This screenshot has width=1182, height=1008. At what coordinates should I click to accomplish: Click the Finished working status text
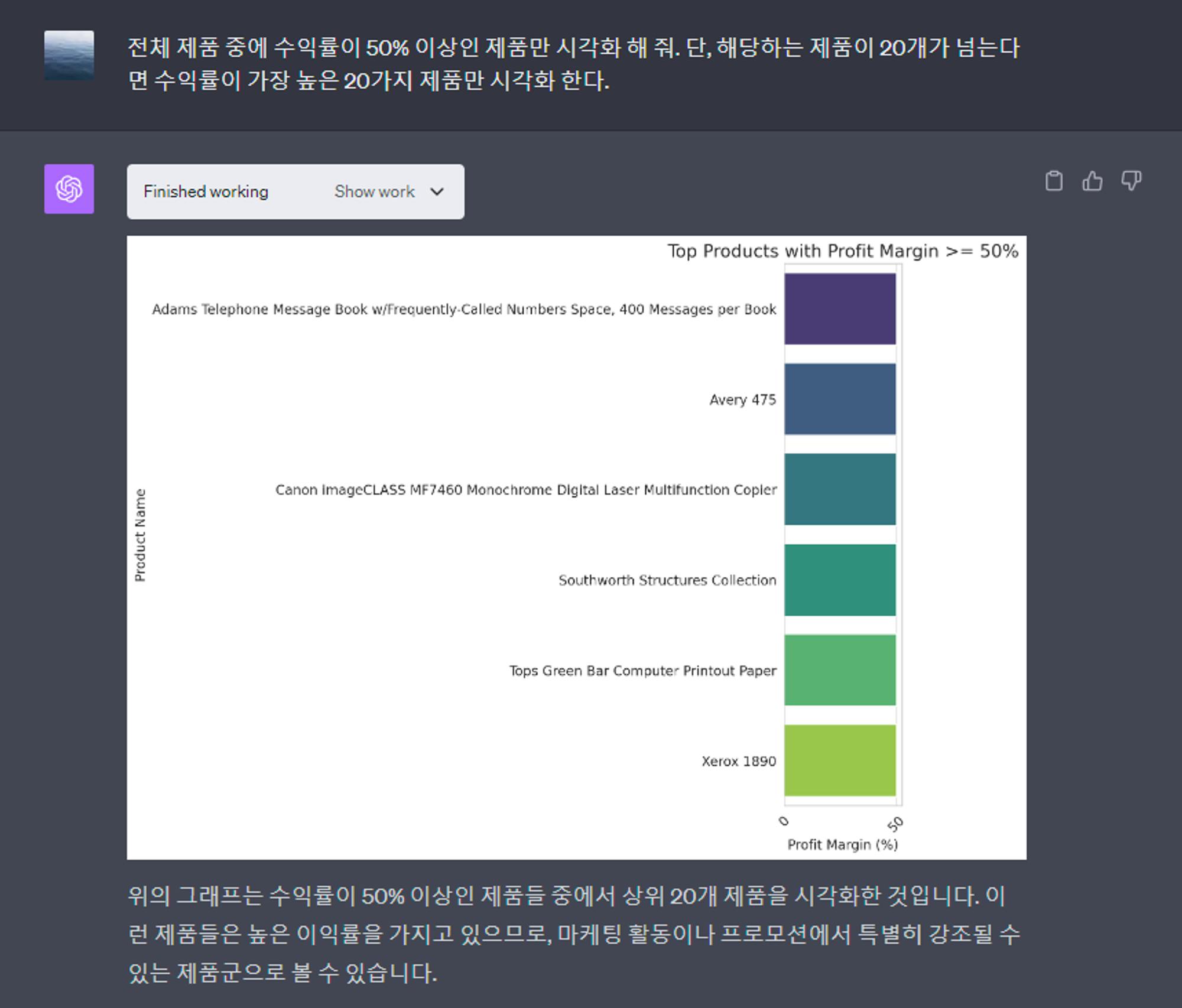pos(206,191)
